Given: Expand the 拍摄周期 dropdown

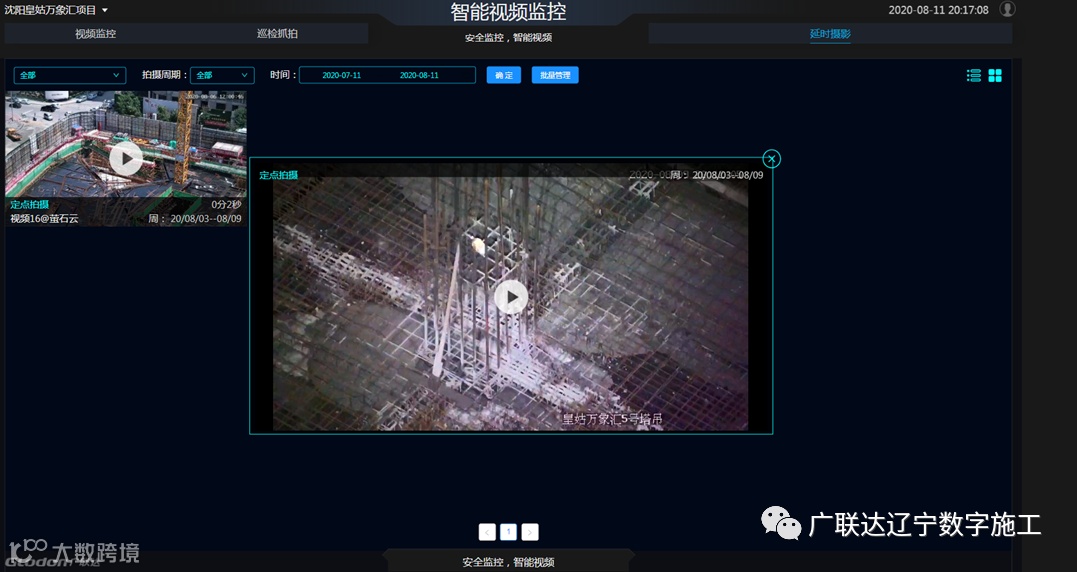Looking at the screenshot, I should [x=222, y=75].
